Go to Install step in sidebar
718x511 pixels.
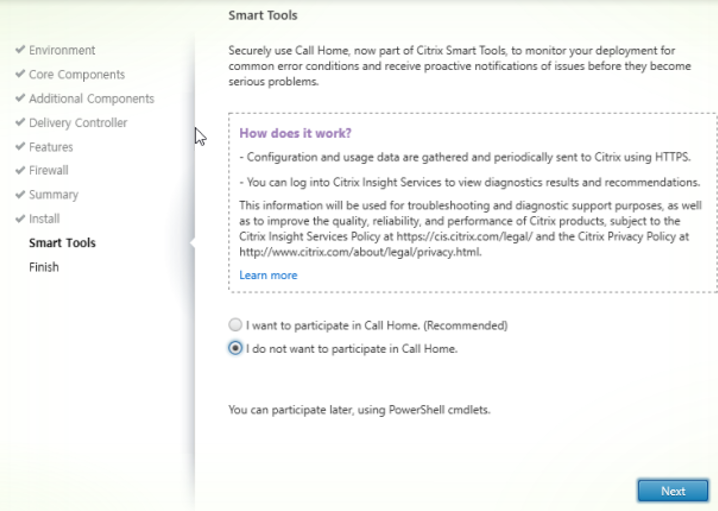pyautogui.click(x=44, y=219)
